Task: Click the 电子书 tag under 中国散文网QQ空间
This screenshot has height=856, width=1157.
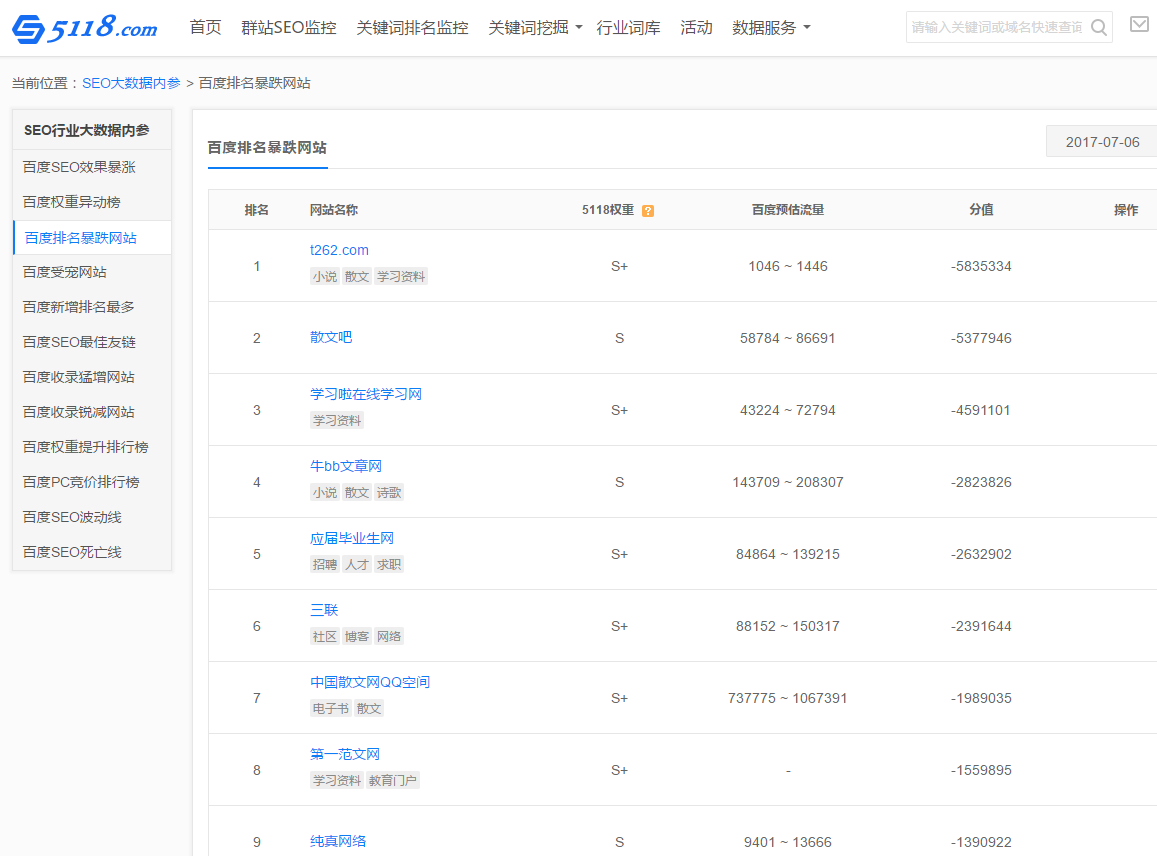Action: 331,708
